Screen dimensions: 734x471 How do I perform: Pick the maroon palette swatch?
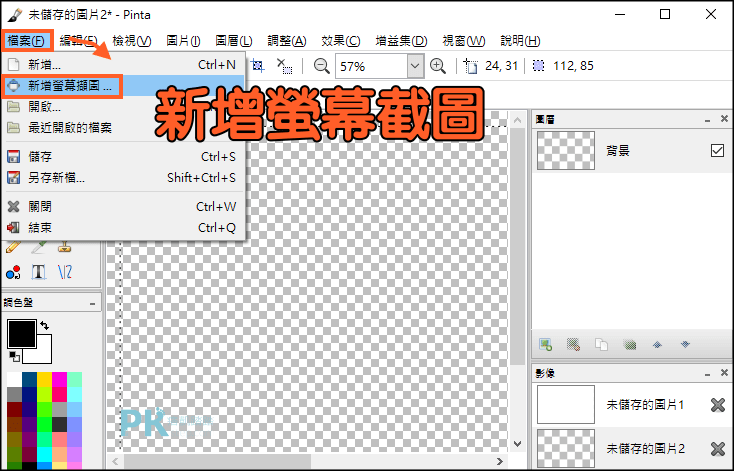pos(14,409)
